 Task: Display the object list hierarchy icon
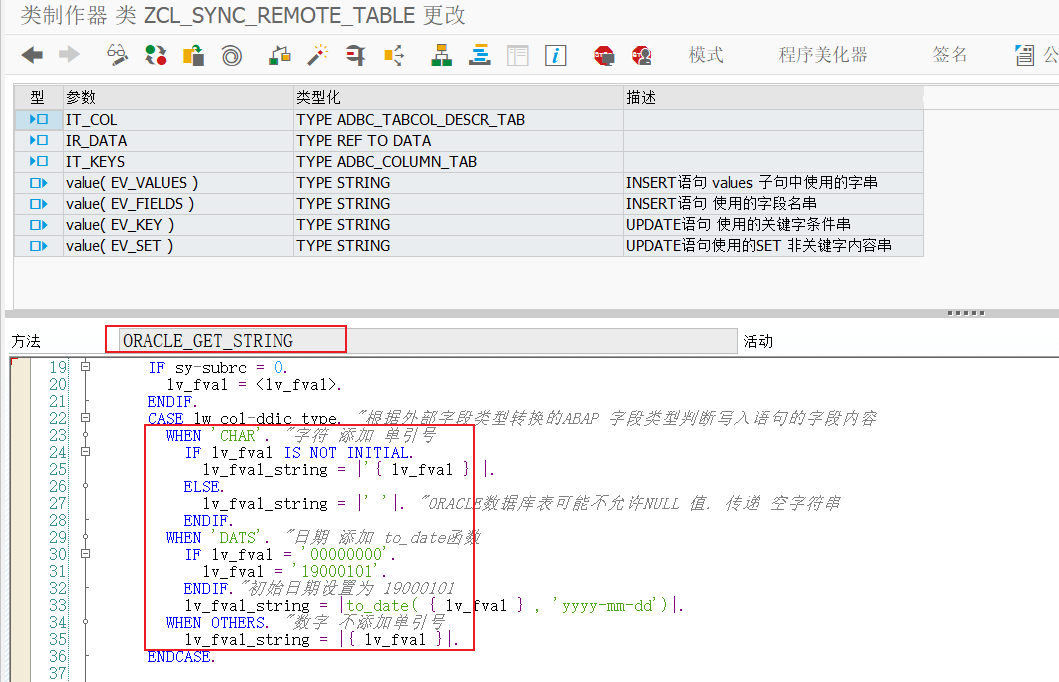441,55
